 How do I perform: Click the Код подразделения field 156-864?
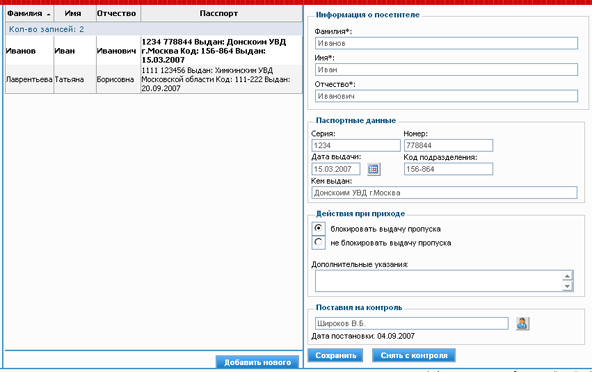tap(448, 169)
